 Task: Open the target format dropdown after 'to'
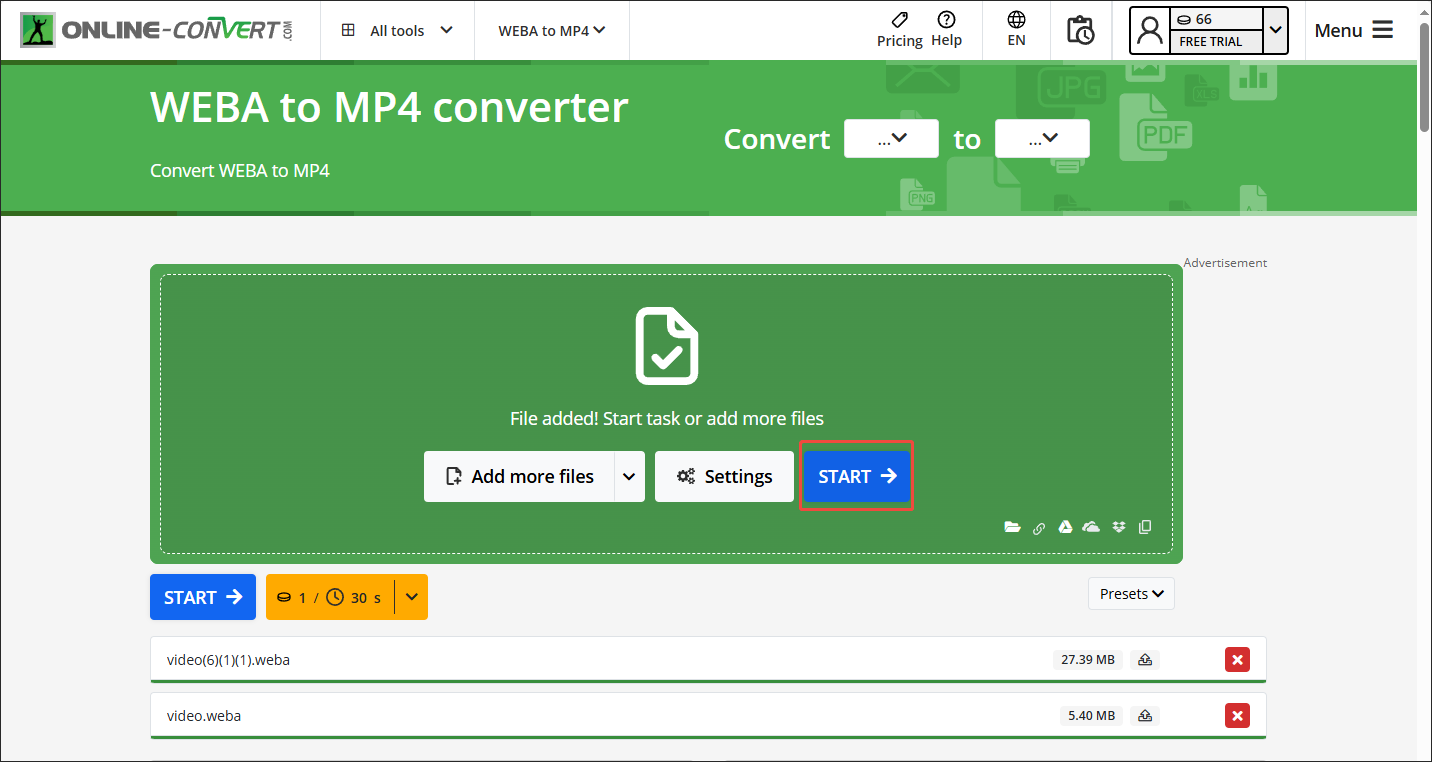[1042, 139]
